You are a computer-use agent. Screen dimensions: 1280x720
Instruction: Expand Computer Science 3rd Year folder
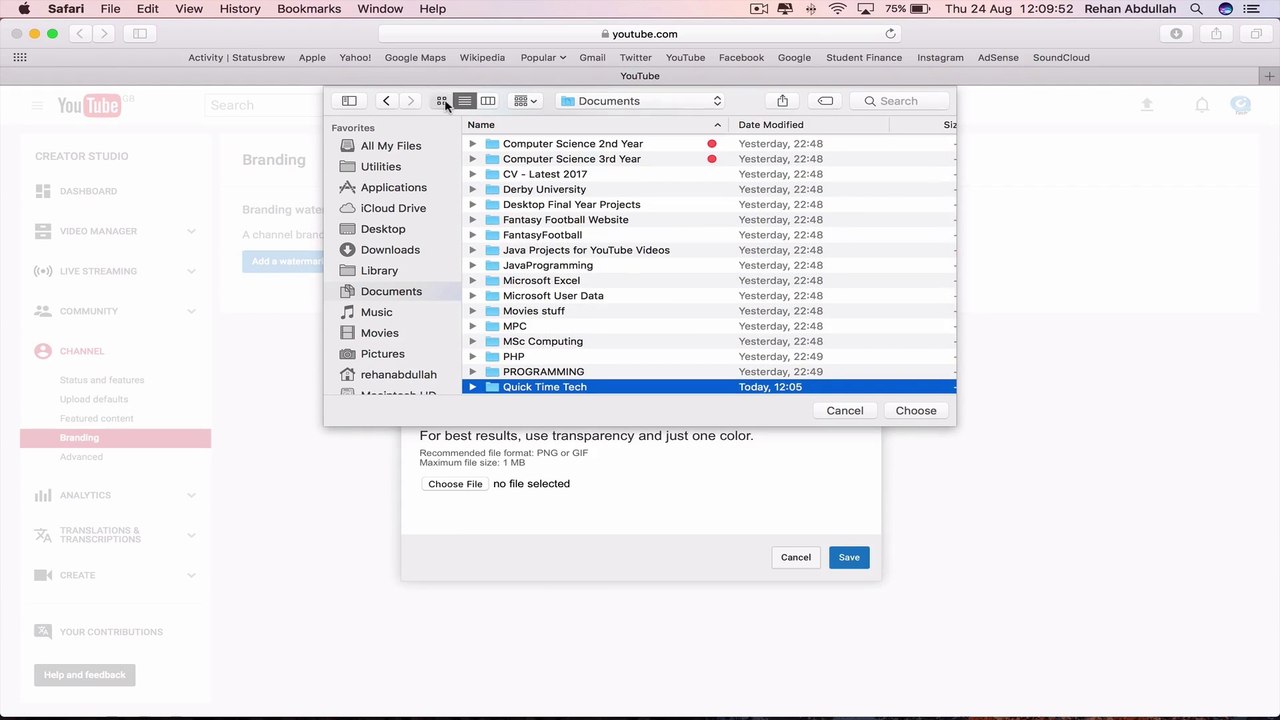tap(473, 159)
